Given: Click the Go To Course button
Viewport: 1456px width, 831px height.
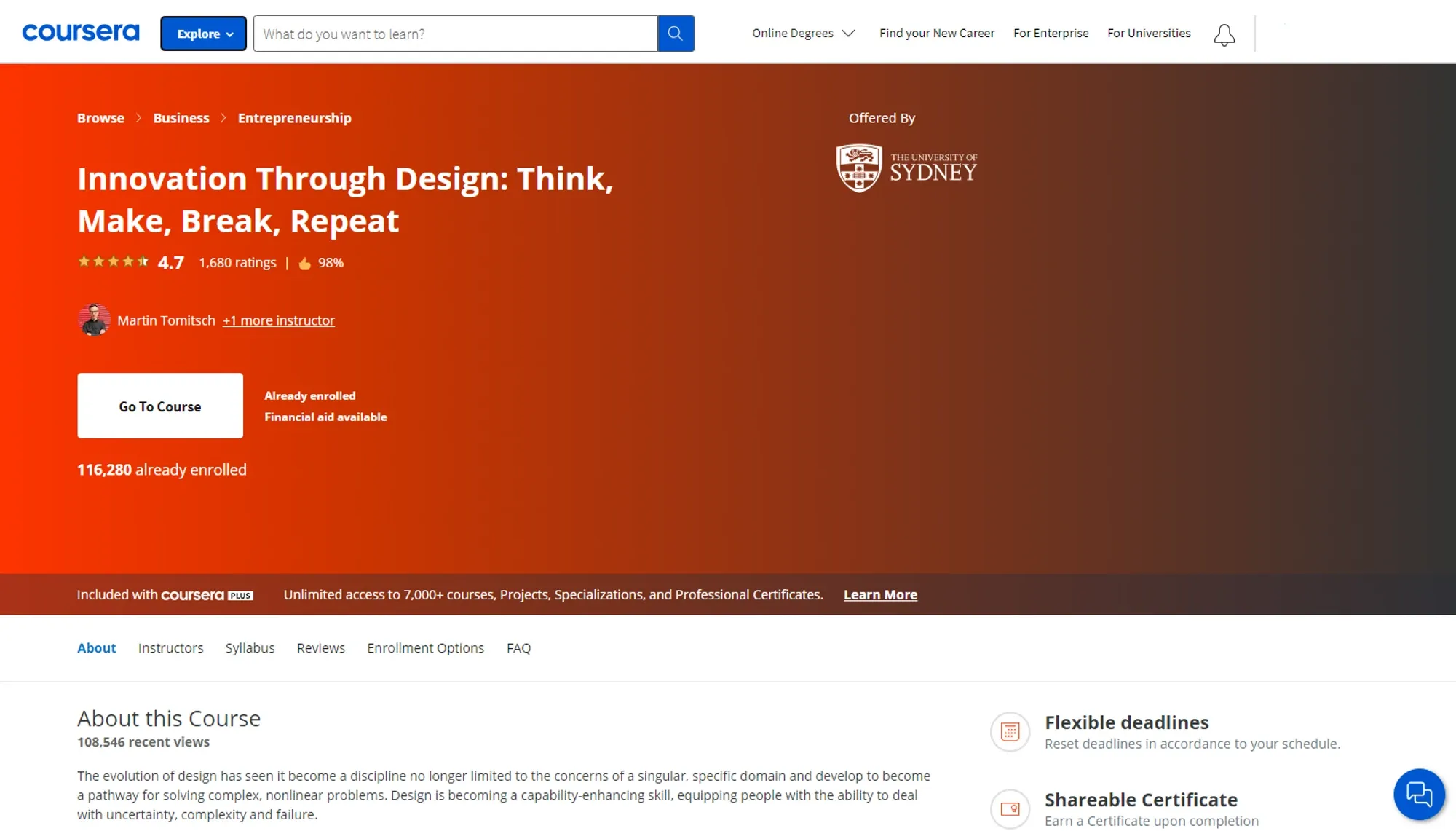Looking at the screenshot, I should pos(160,406).
